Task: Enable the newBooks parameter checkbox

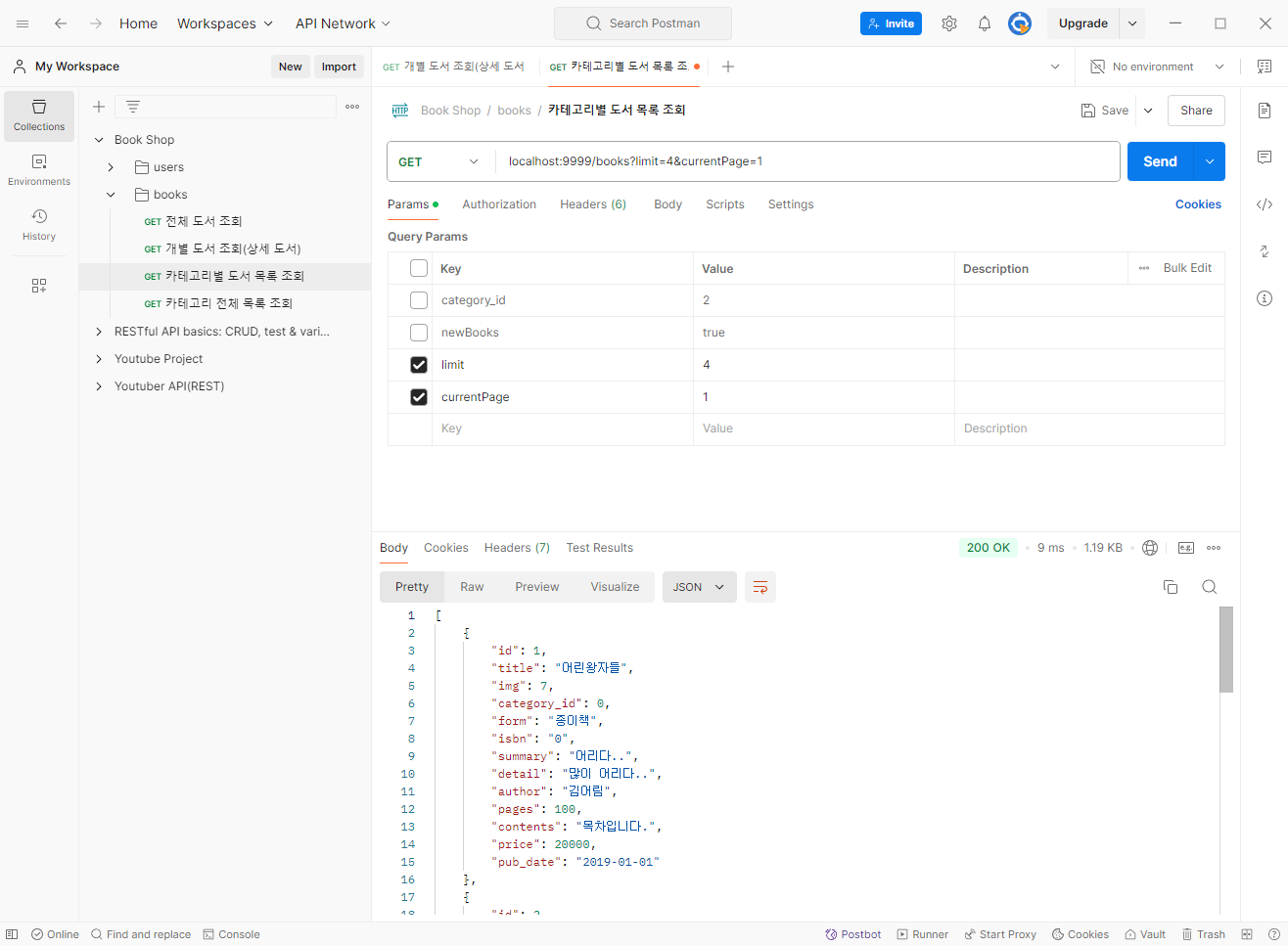Action: coord(419,333)
